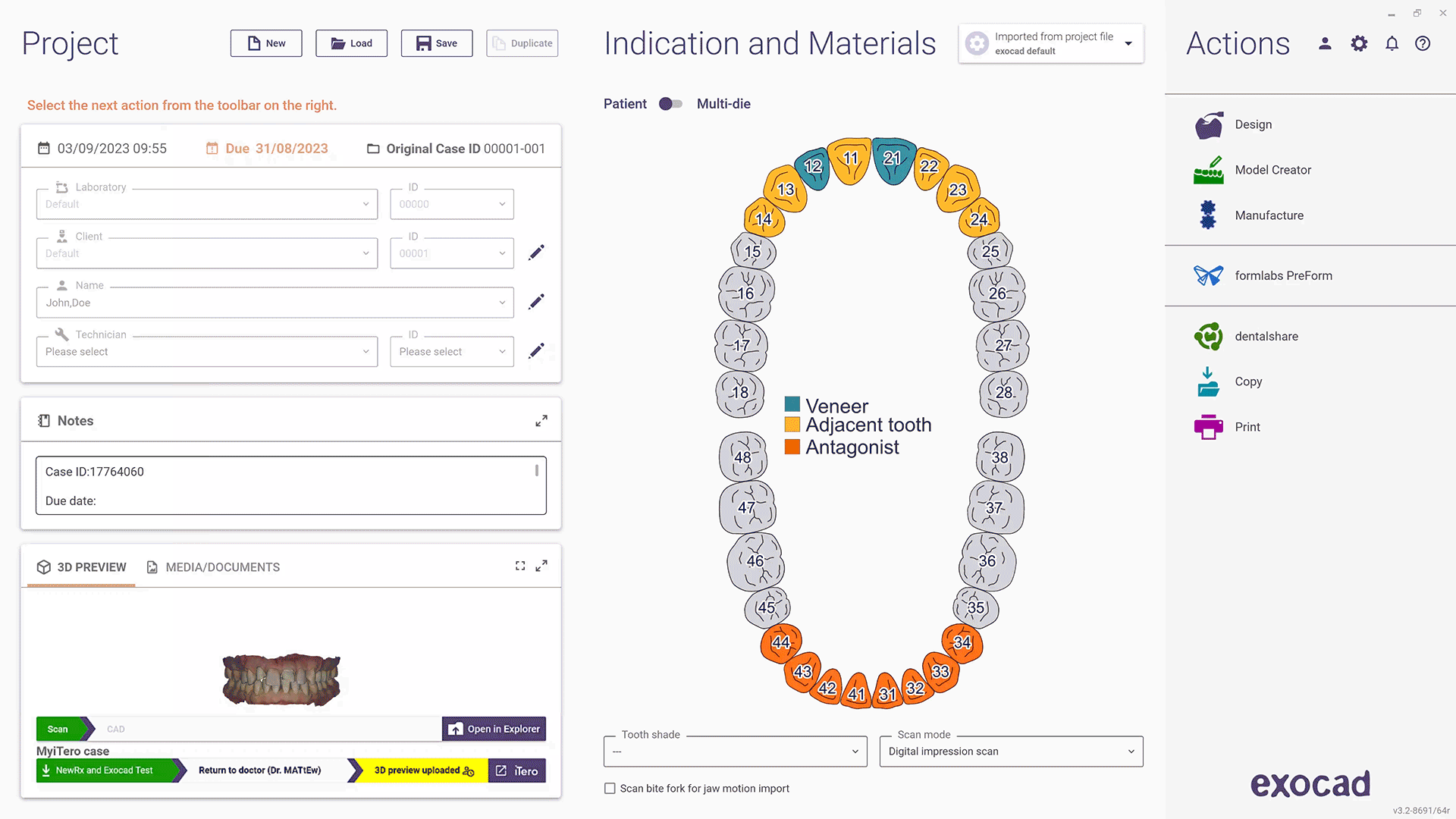Screen dimensions: 1456x819
Task: Click the New project button
Action: [266, 43]
